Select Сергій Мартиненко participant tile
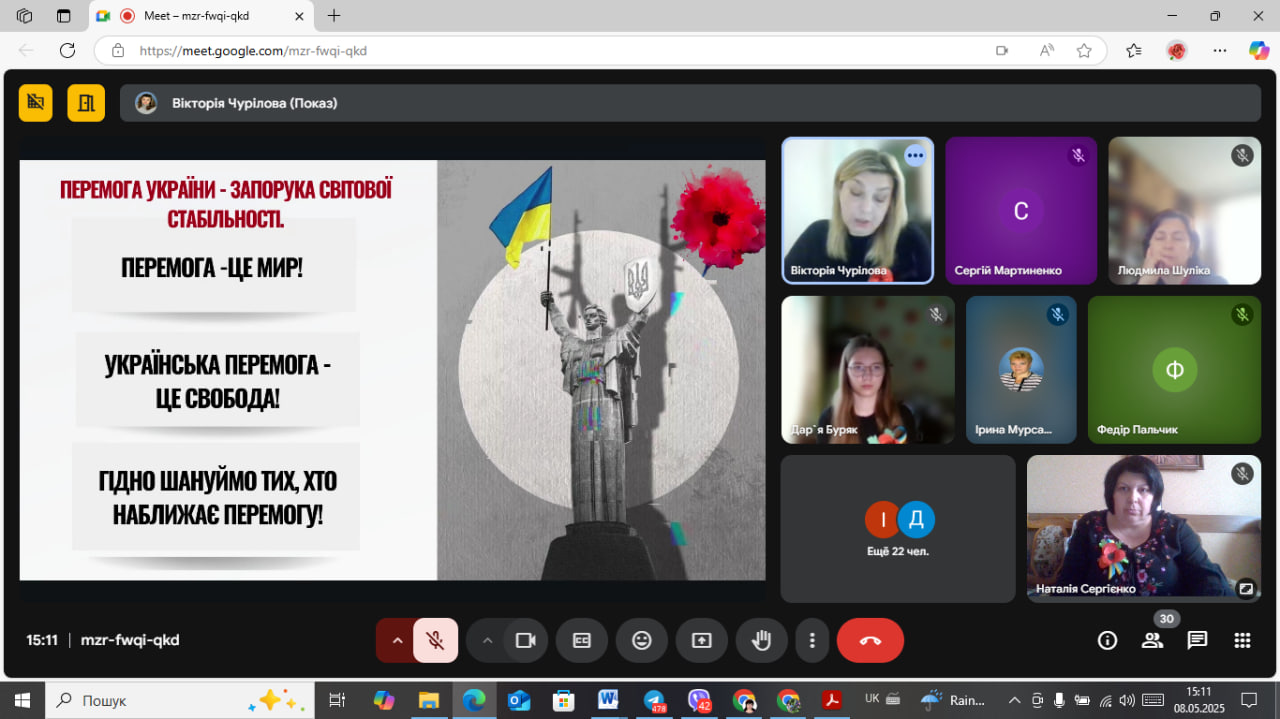1280x719 pixels. 1021,211
